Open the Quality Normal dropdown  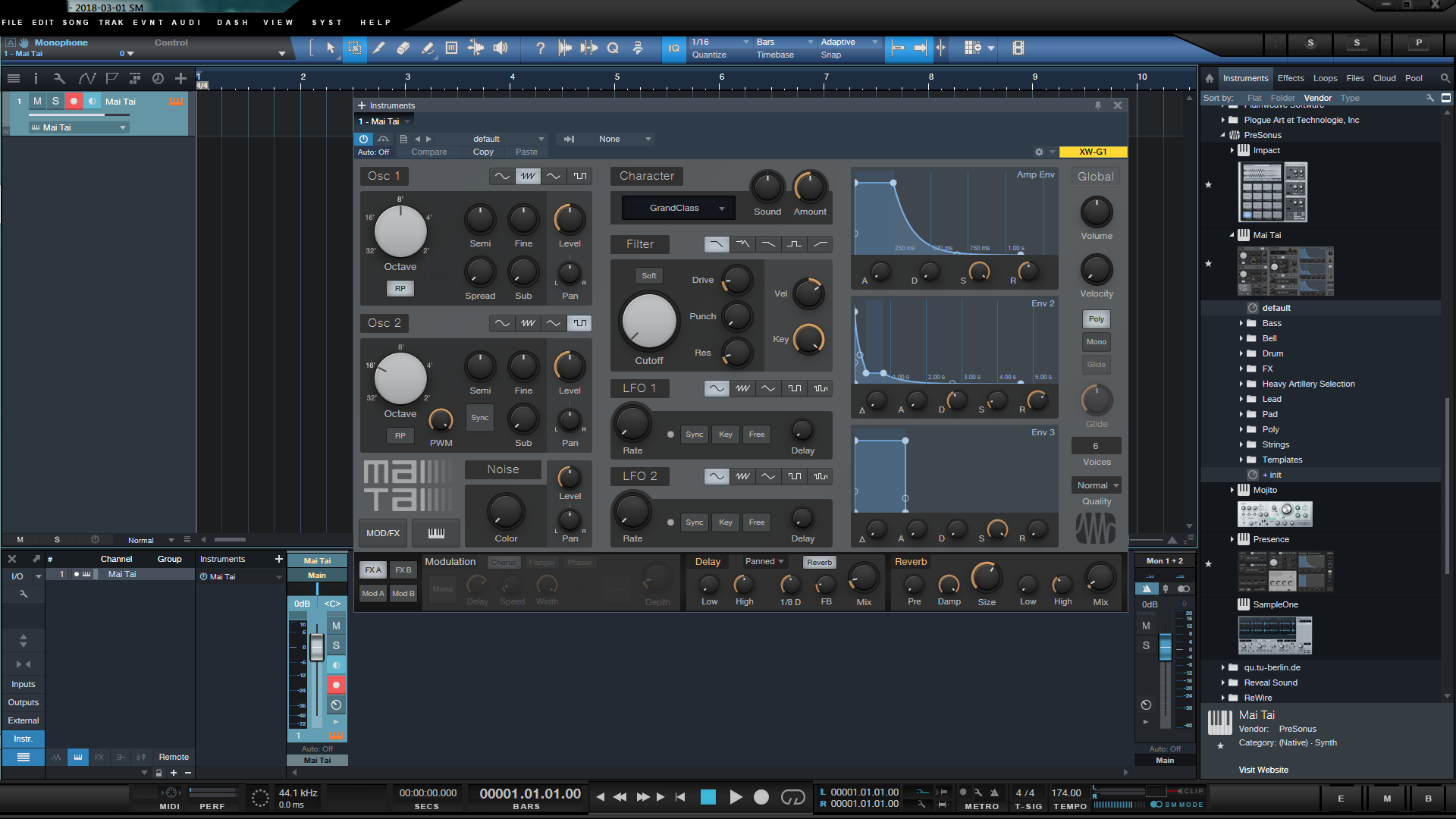pos(1097,485)
